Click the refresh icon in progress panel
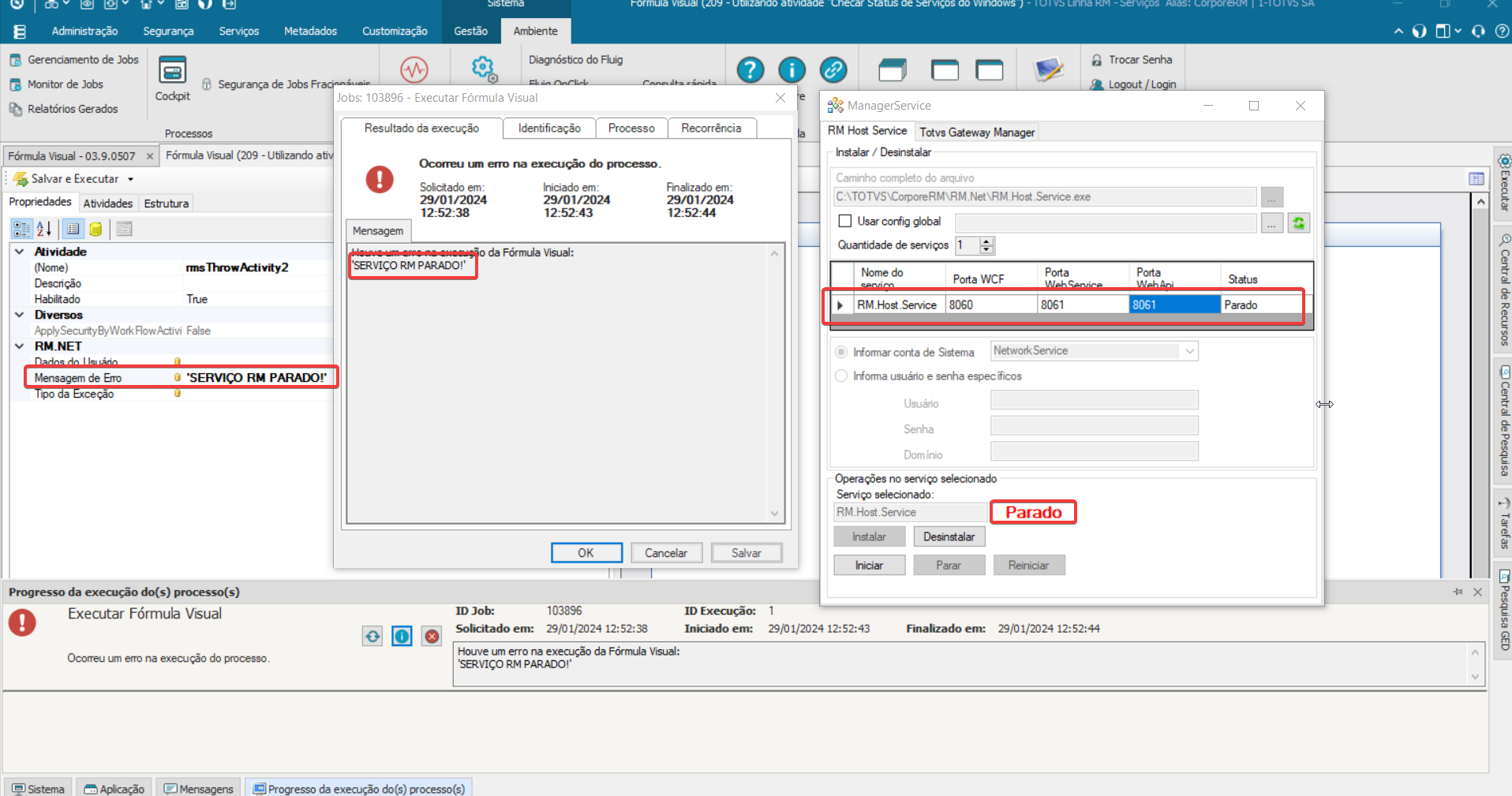 click(372, 636)
